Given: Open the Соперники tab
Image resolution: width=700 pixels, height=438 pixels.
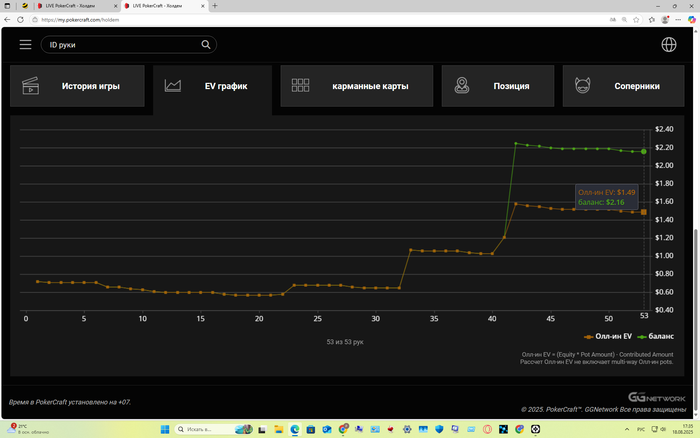Looking at the screenshot, I should click(623, 86).
